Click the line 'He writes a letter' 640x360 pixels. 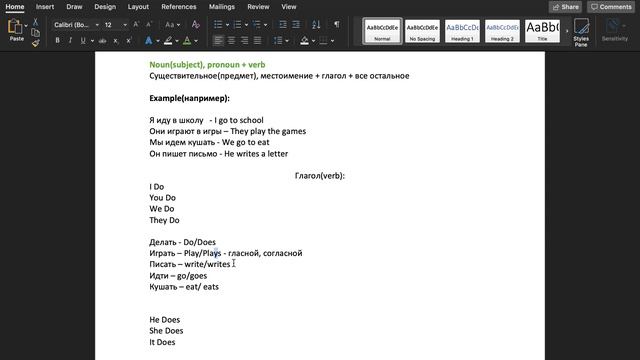click(x=256, y=153)
